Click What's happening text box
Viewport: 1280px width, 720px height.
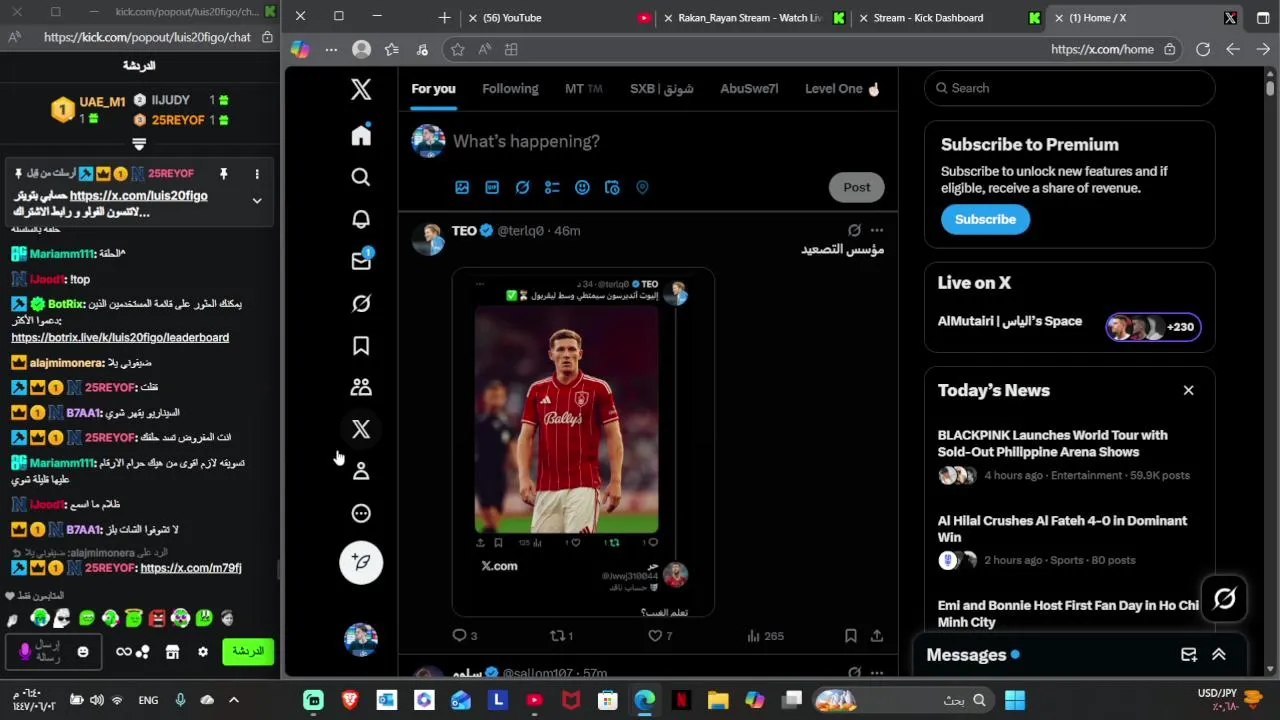[x=526, y=141]
